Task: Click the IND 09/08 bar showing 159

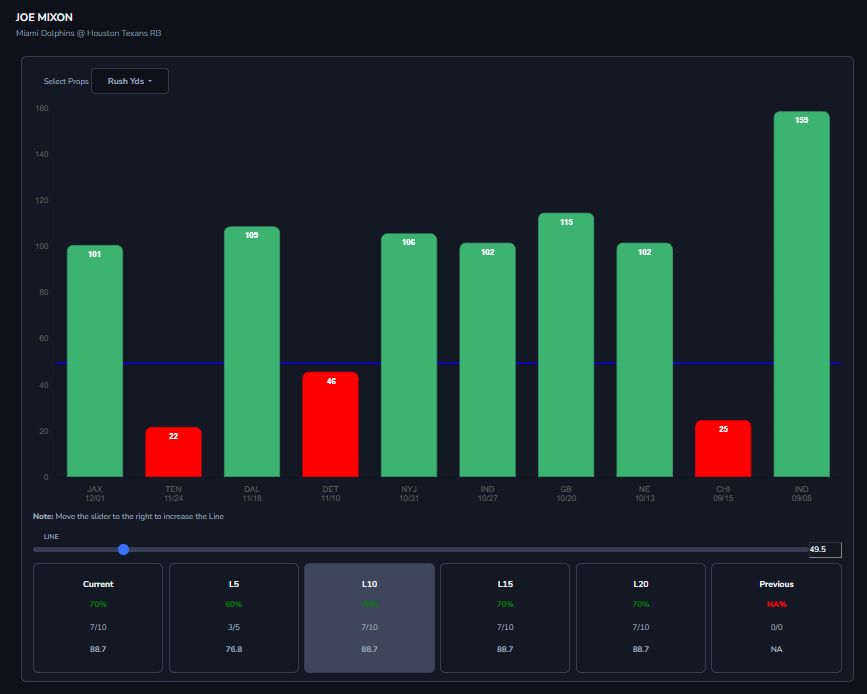Action: pos(802,294)
